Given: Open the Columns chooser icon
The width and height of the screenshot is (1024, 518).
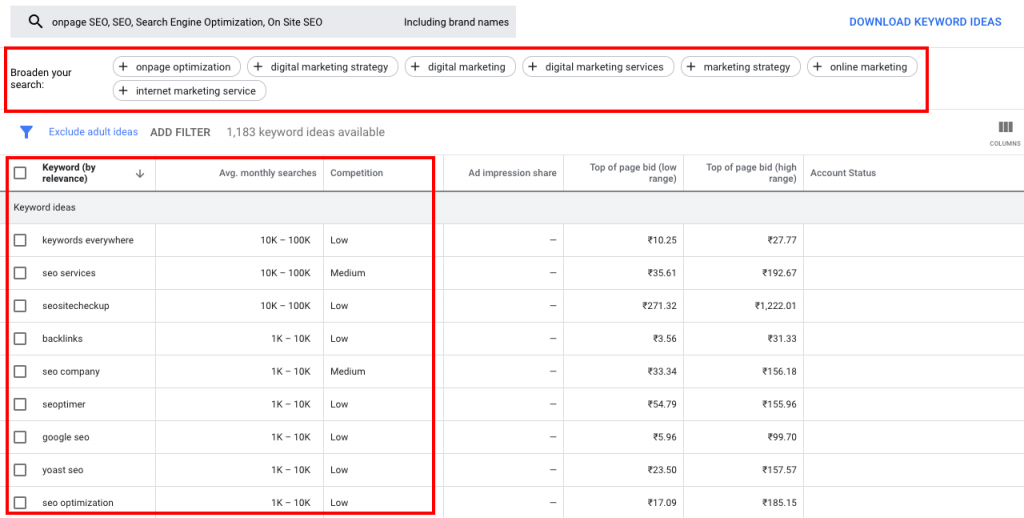Looking at the screenshot, I should click(x=1005, y=132).
